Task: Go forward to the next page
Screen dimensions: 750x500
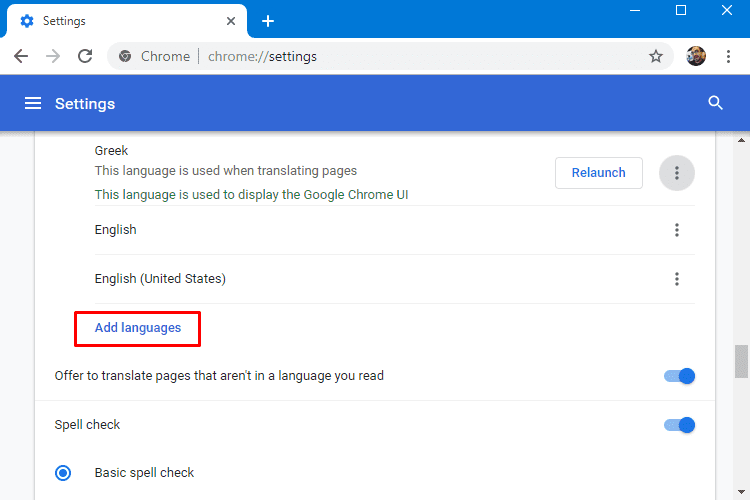Action: 53,56
